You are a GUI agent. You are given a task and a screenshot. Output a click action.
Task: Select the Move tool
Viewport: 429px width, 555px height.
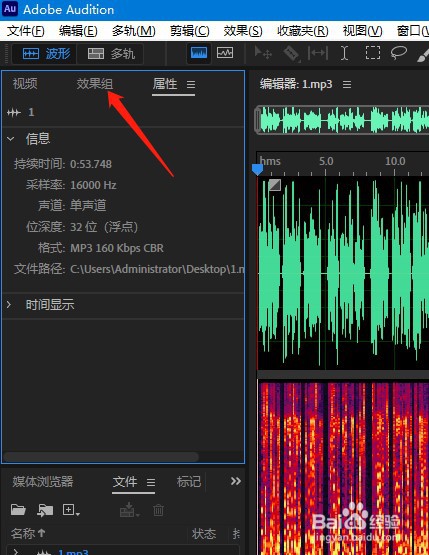point(263,53)
